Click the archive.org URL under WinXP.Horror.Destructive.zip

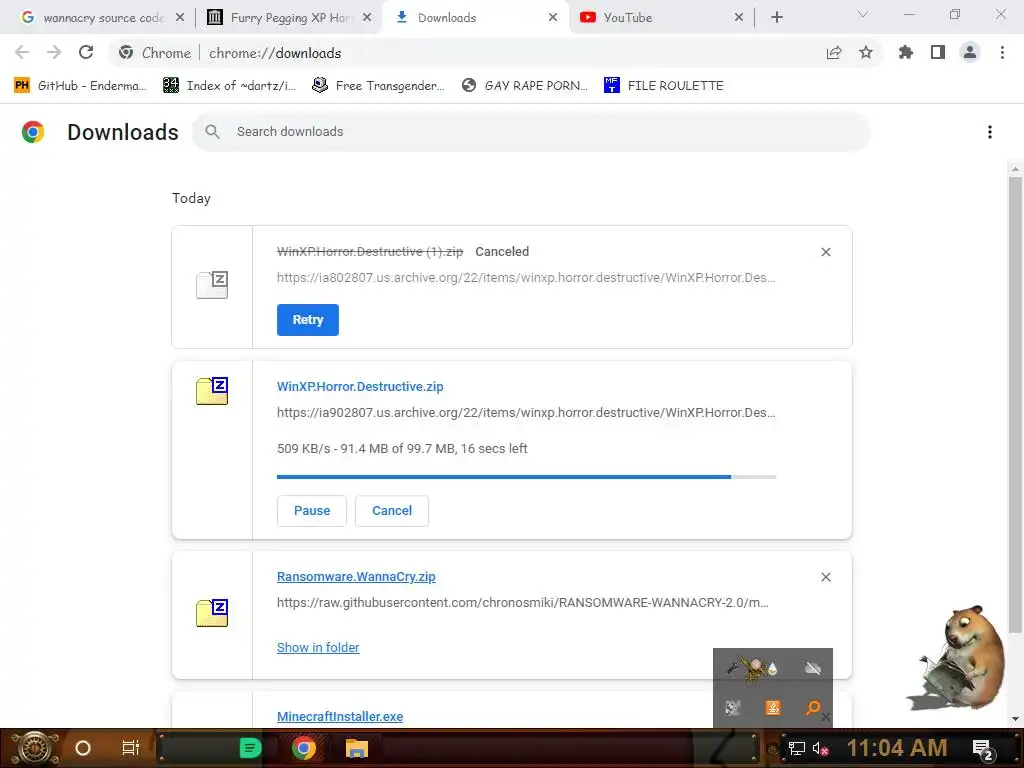[526, 413]
